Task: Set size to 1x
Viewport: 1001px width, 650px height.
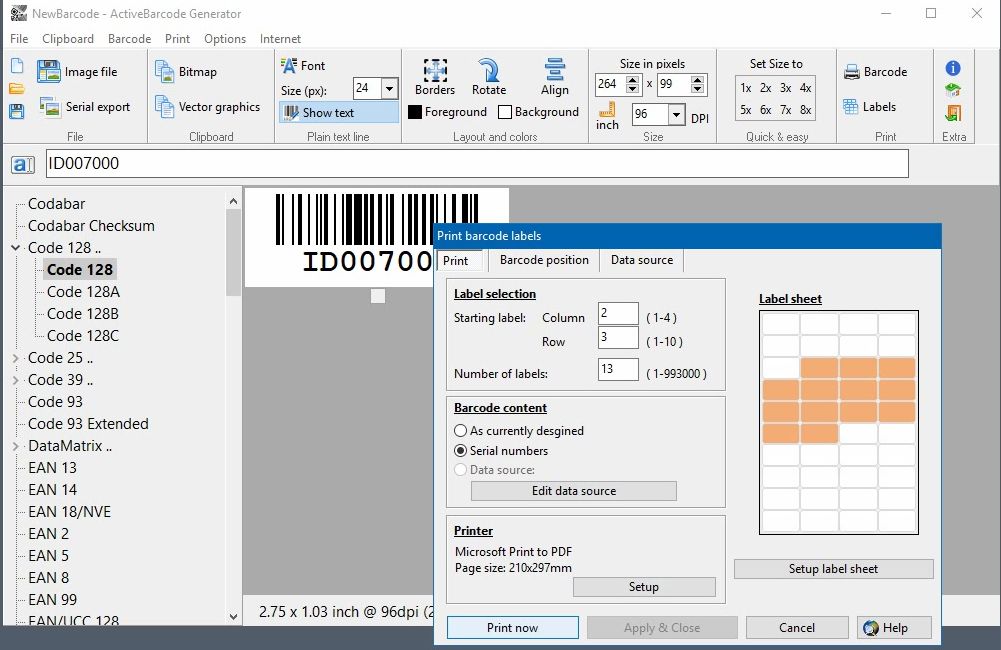Action: click(x=746, y=88)
